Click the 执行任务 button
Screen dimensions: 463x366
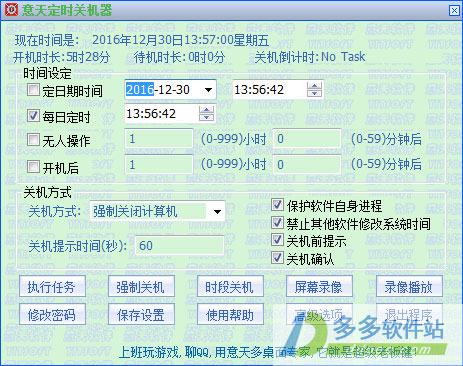pyautogui.click(x=52, y=287)
